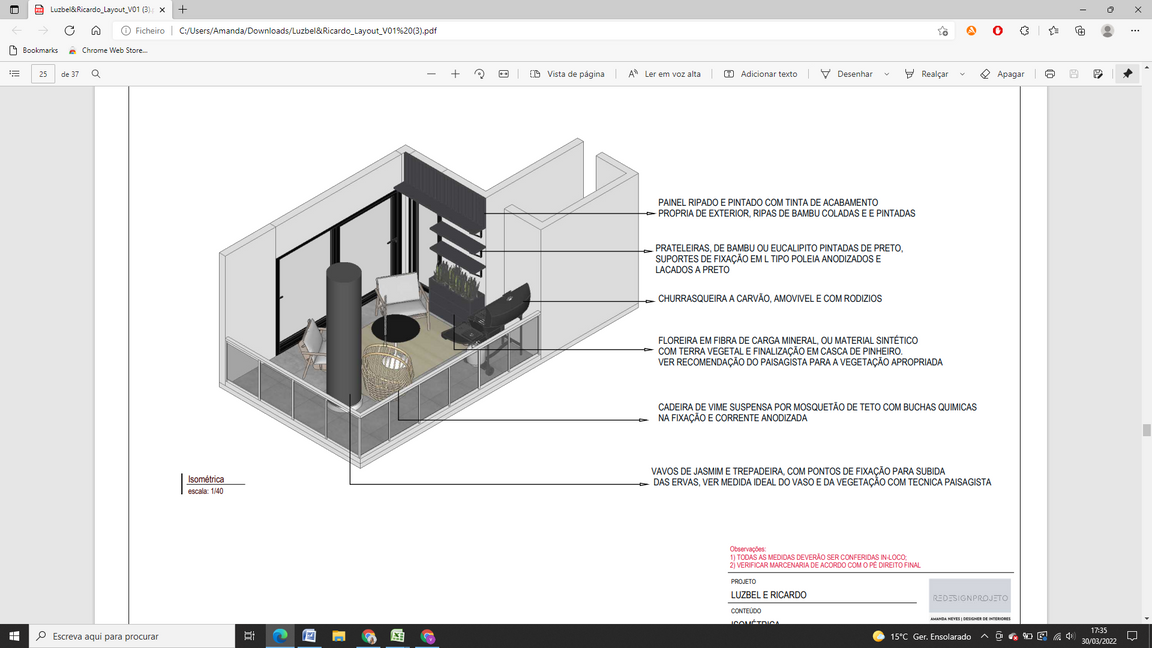Click the fit to page width icon
Screen dimensions: 1152x648
tap(503, 73)
